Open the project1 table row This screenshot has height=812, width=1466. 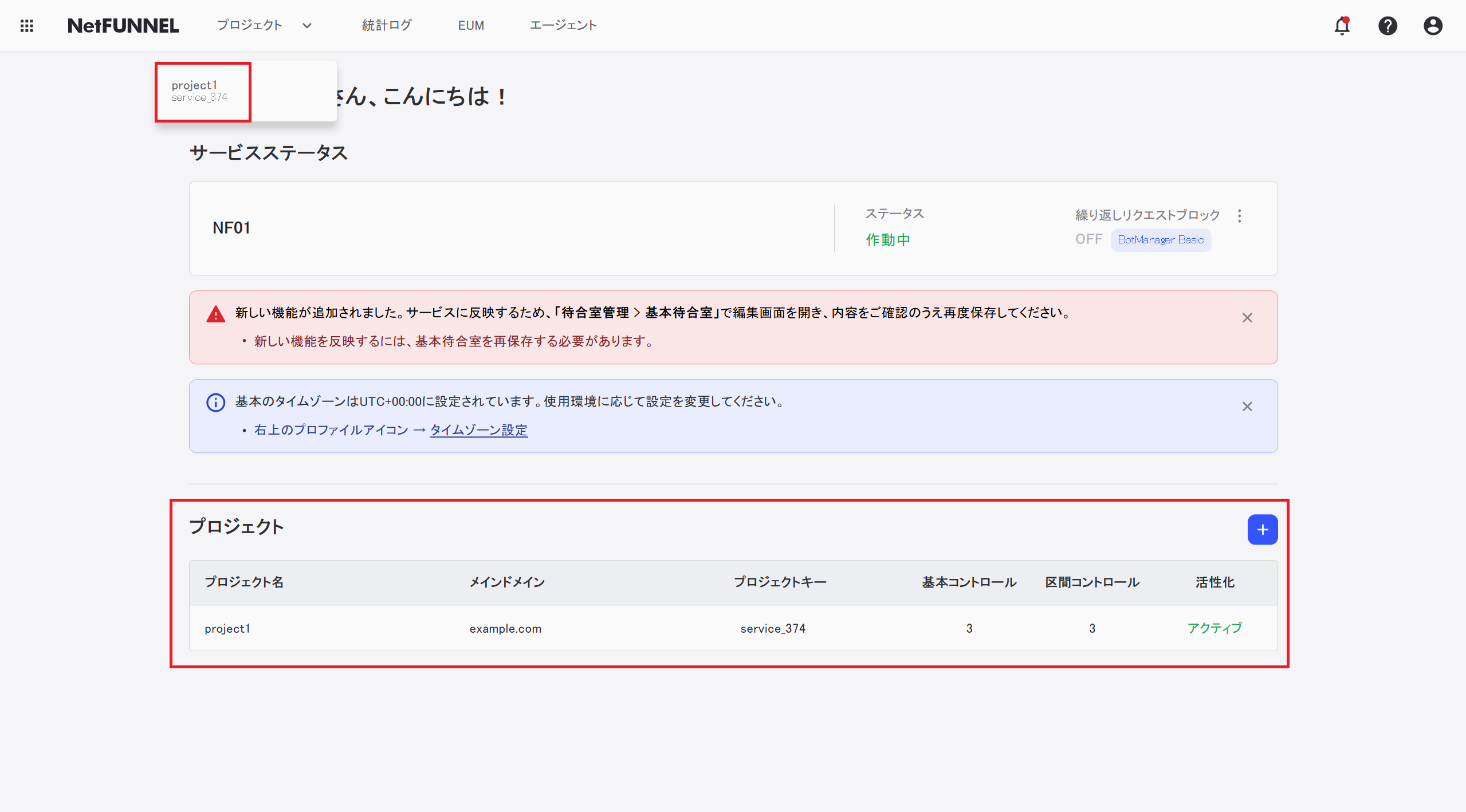click(x=227, y=629)
